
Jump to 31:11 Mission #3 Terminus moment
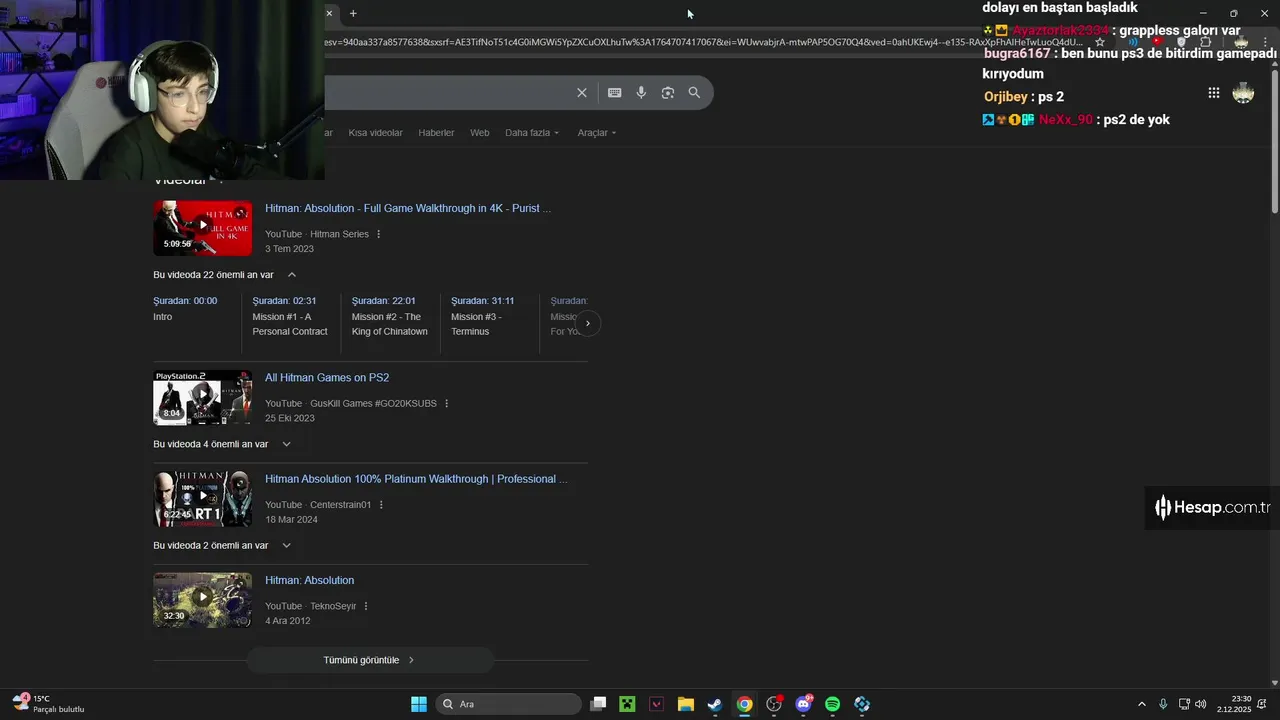tap(483, 316)
